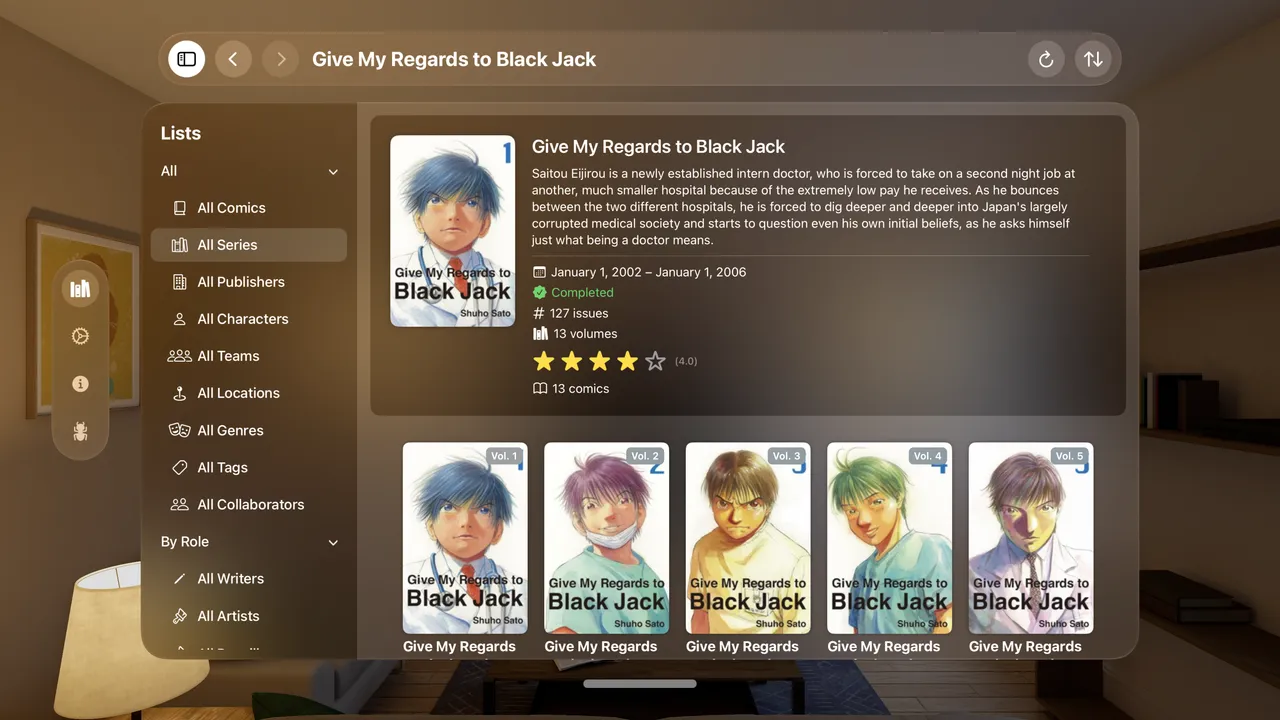The height and width of the screenshot is (720, 1280).
Task: Click the All Writers pencil icon
Action: (180, 579)
